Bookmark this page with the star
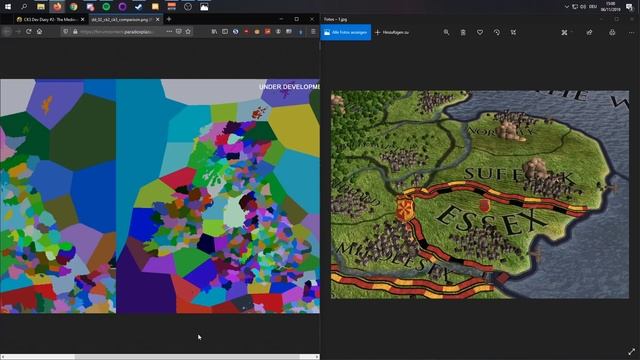640x360 pixels. [x=188, y=31]
